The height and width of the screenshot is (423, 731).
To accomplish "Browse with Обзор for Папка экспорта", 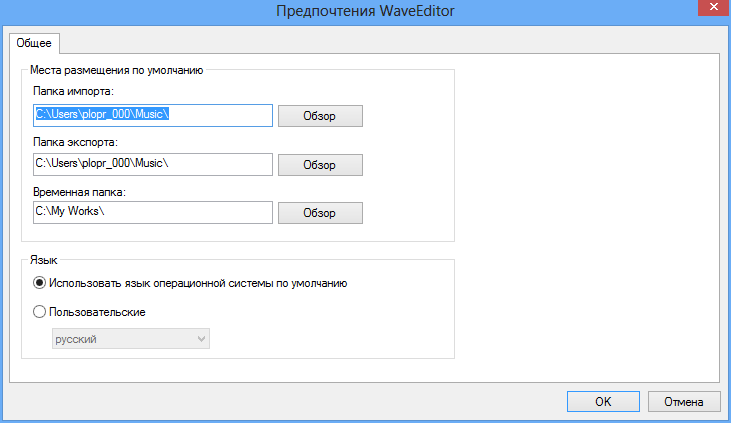I will [x=320, y=165].
